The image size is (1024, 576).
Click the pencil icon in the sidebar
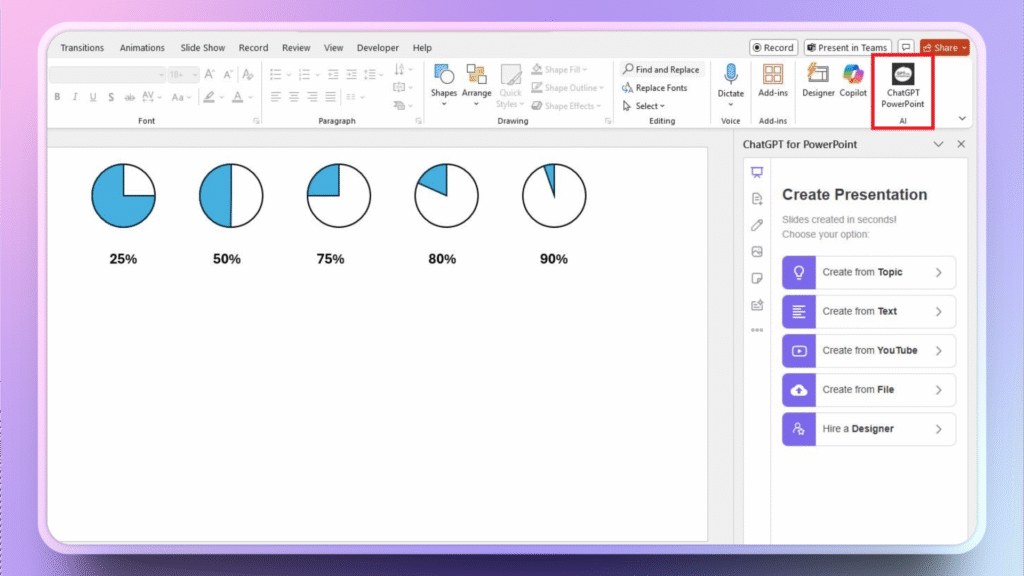(757, 225)
